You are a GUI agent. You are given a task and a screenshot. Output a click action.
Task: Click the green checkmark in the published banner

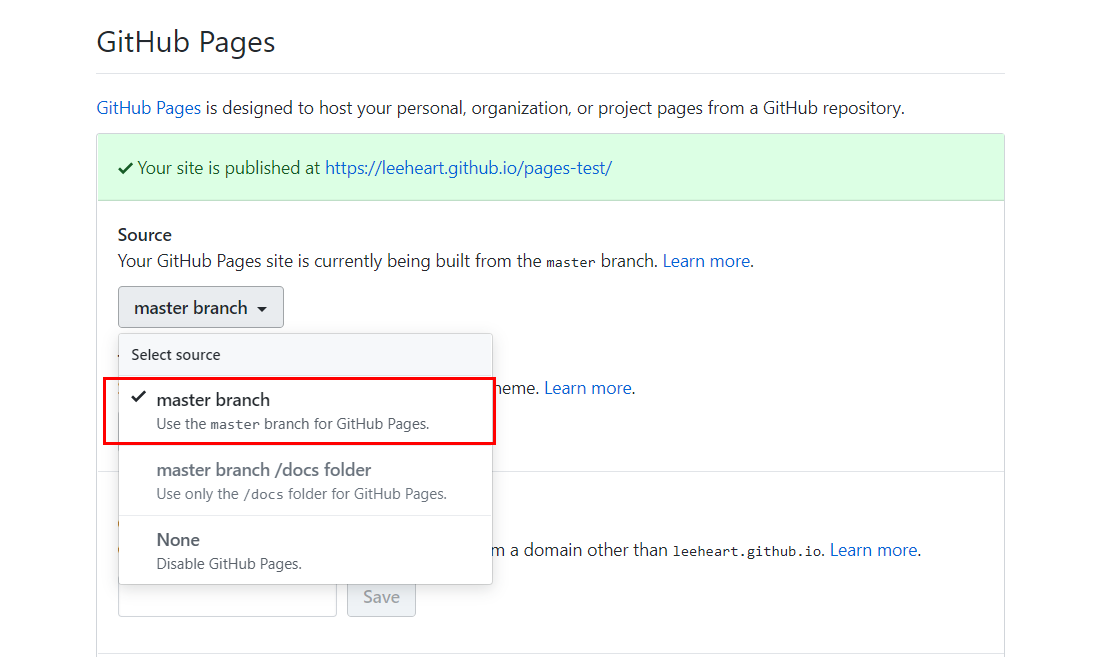click(125, 168)
